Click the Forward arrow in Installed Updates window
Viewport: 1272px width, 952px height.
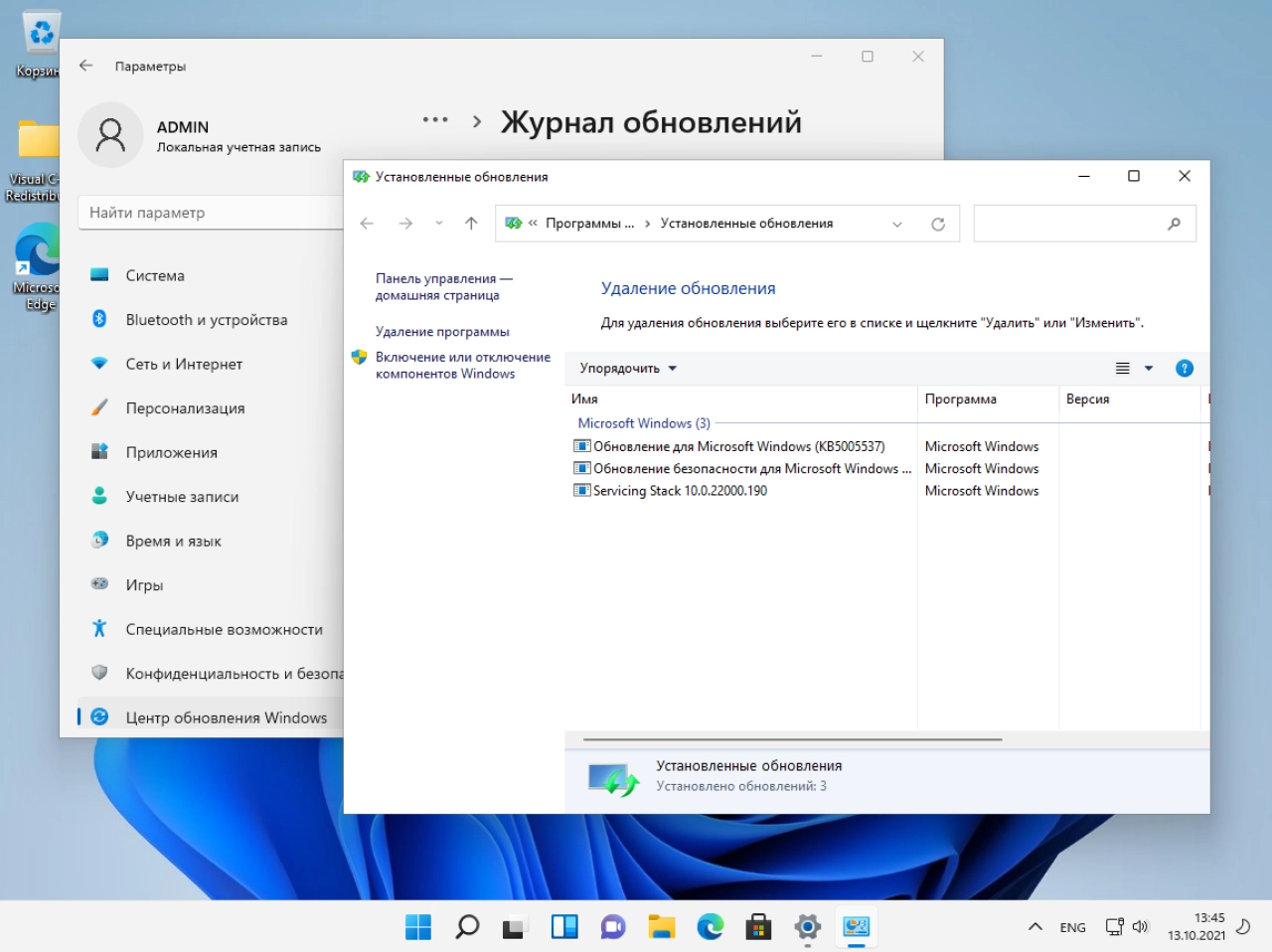[405, 224]
